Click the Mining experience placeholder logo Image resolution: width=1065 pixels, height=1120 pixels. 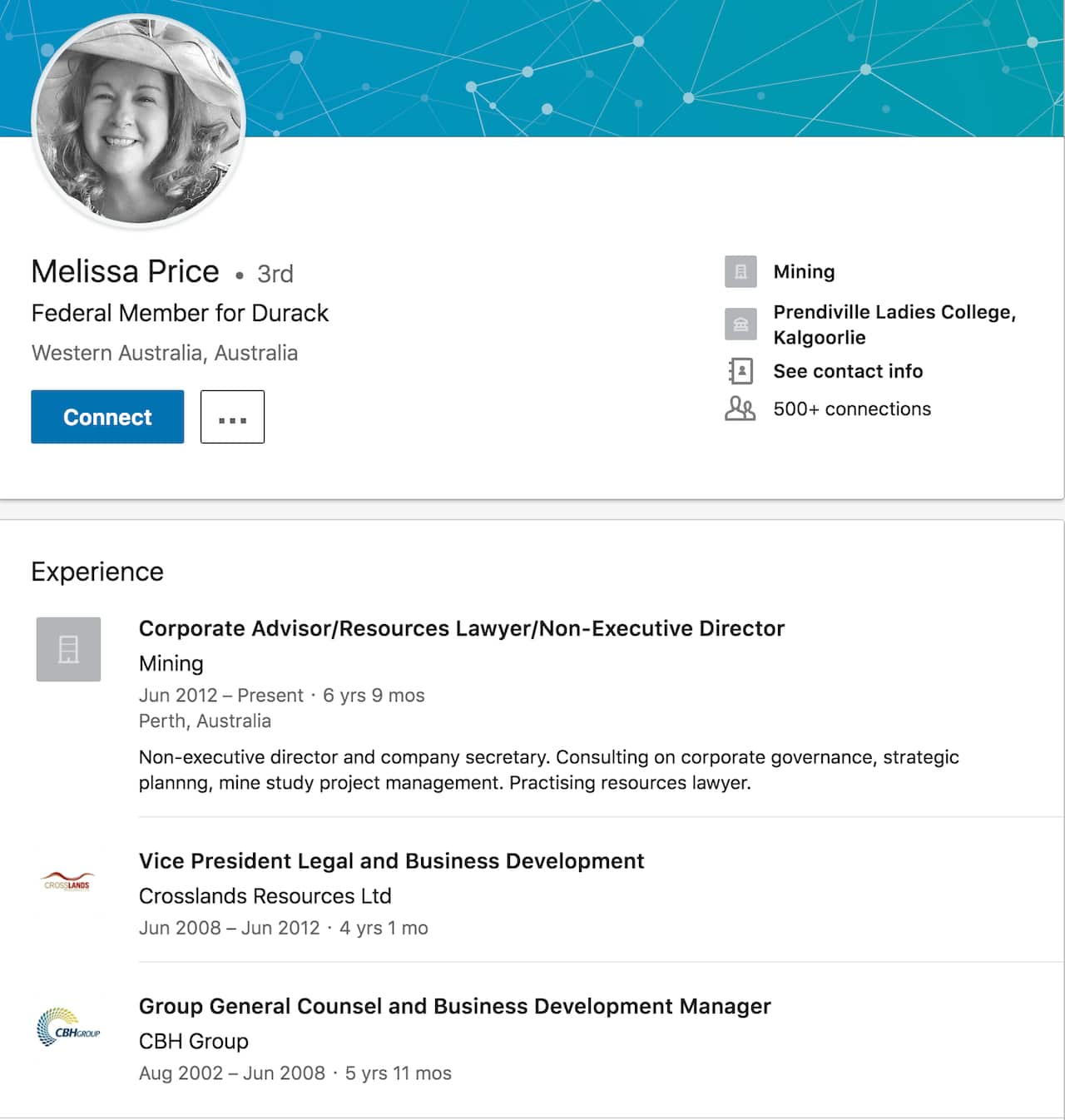click(68, 649)
